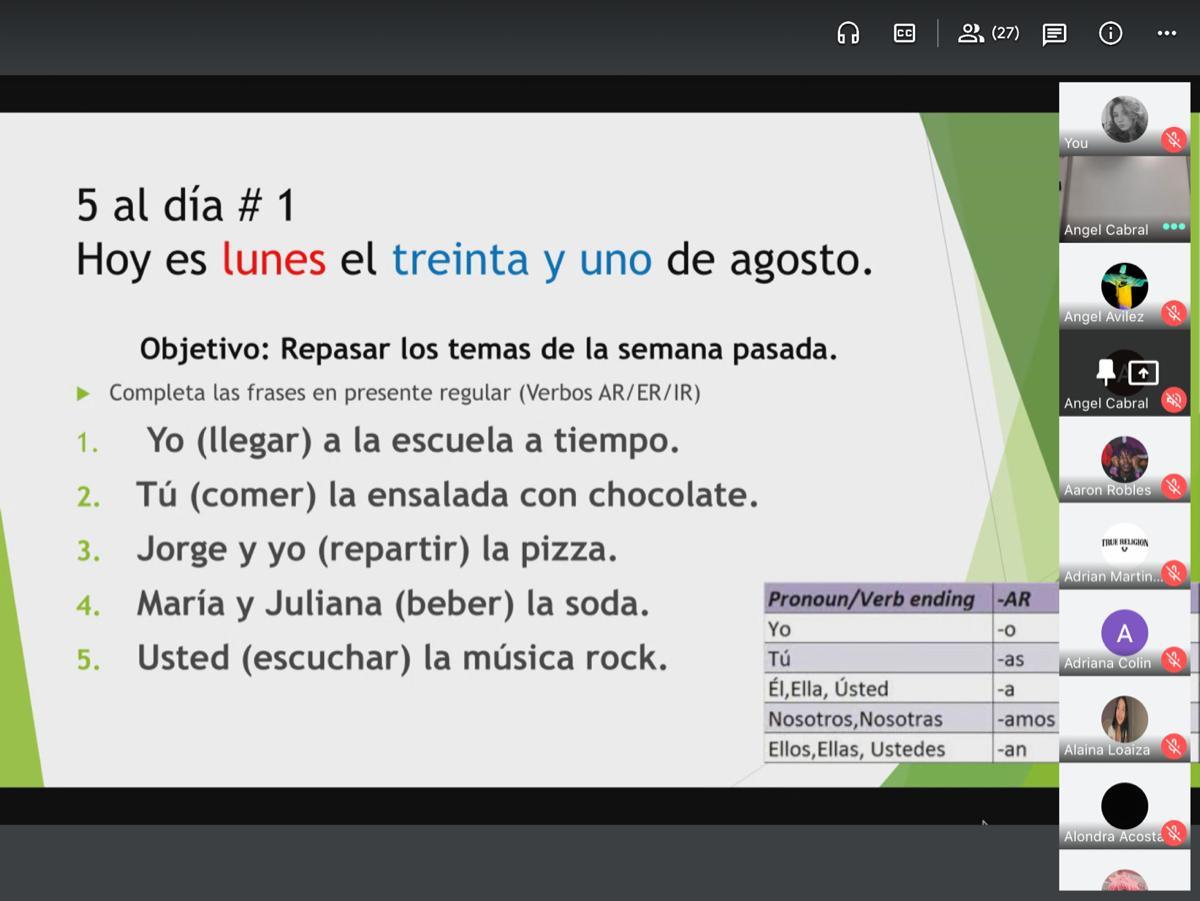Click the headphones audio icon
The image size is (1200, 901).
pos(848,33)
